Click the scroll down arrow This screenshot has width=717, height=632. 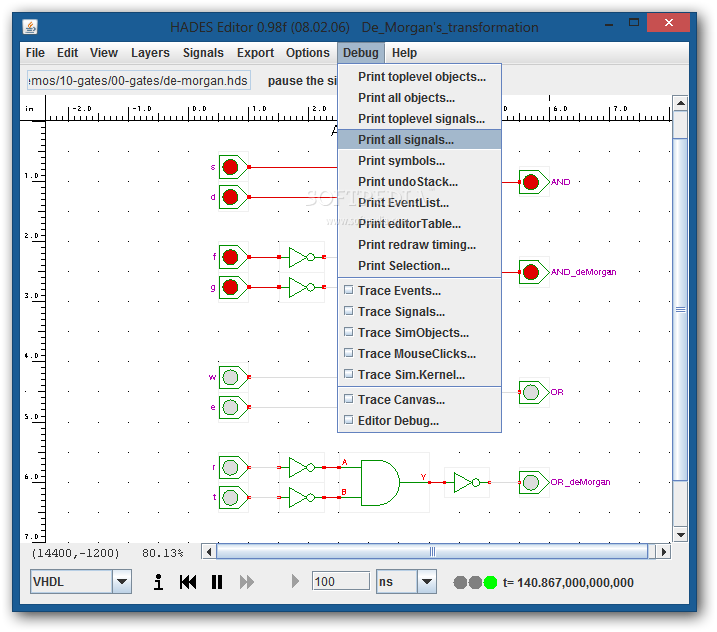point(680,535)
